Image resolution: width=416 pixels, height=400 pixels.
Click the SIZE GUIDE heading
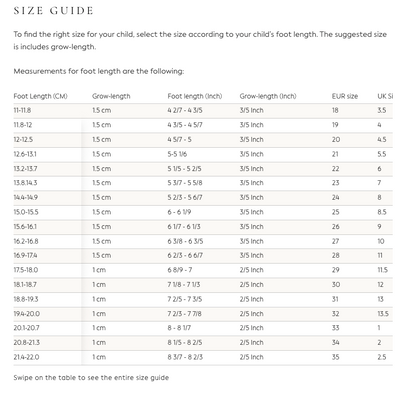click(53, 11)
